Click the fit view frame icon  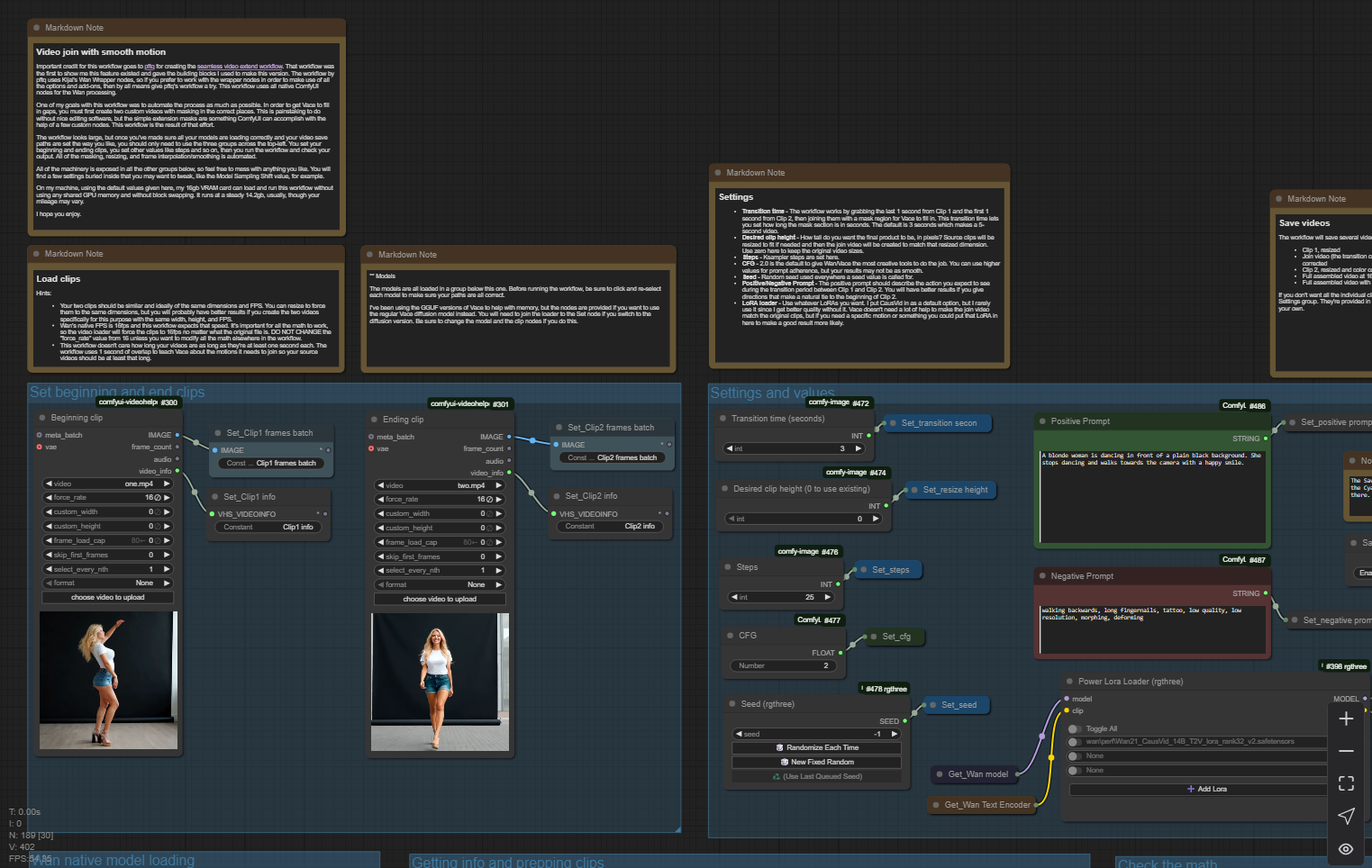(x=1346, y=783)
